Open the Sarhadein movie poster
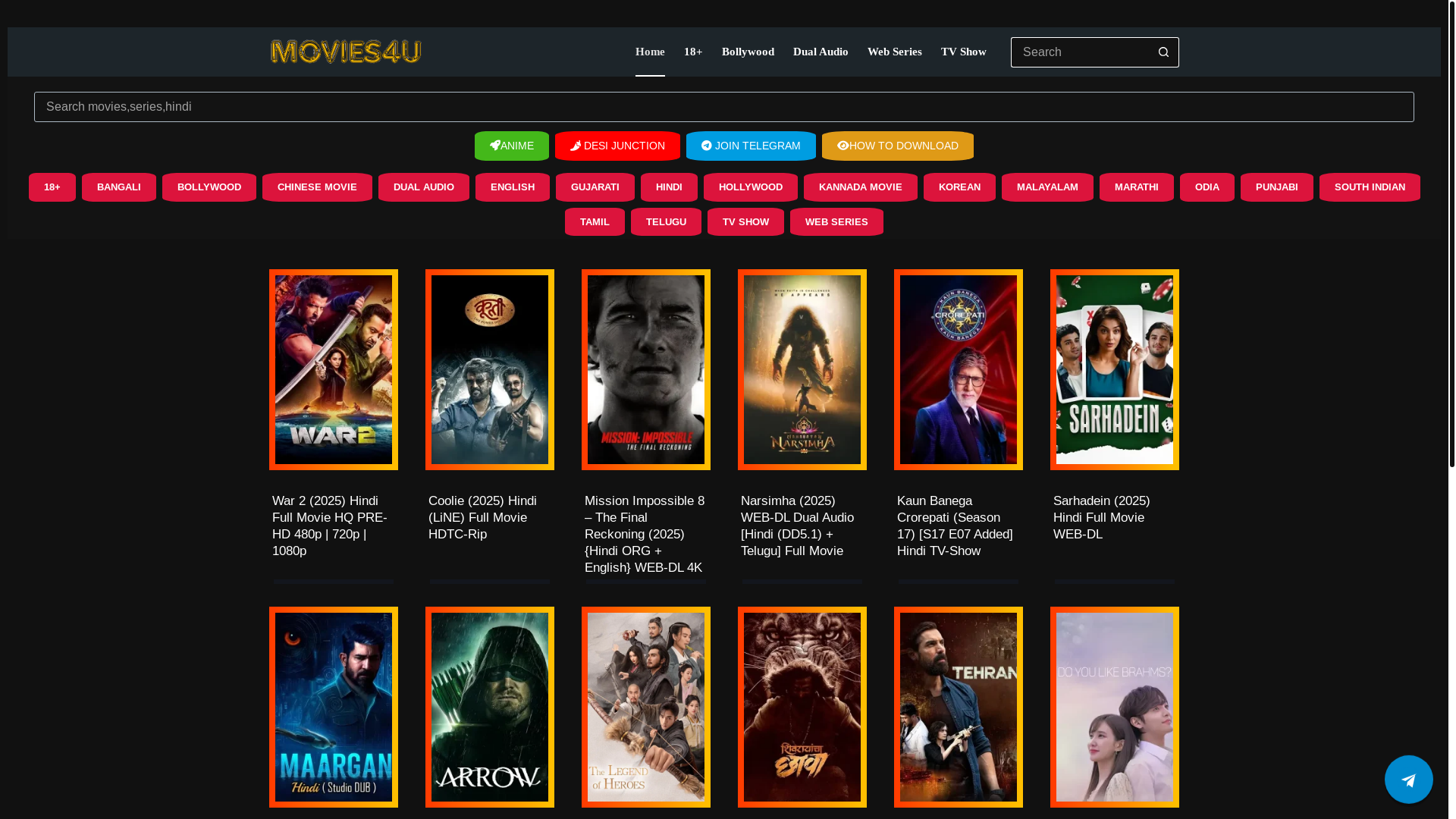This screenshot has height=819, width=1456. 1115,369
